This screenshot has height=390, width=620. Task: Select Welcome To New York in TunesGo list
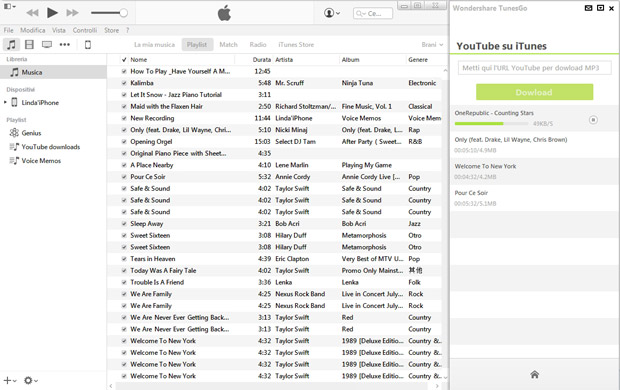535,171
